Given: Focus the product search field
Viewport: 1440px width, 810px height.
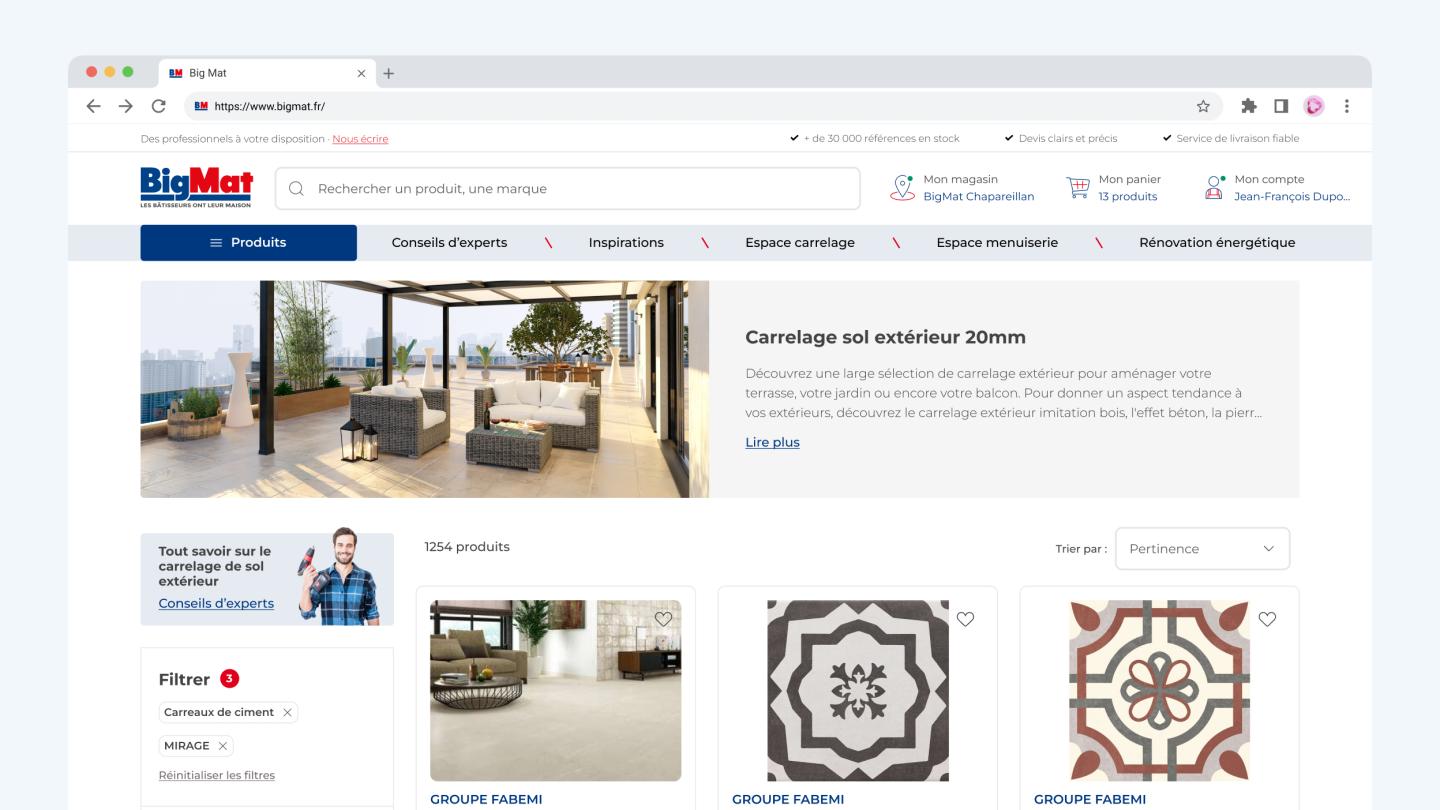Looking at the screenshot, I should [568, 188].
